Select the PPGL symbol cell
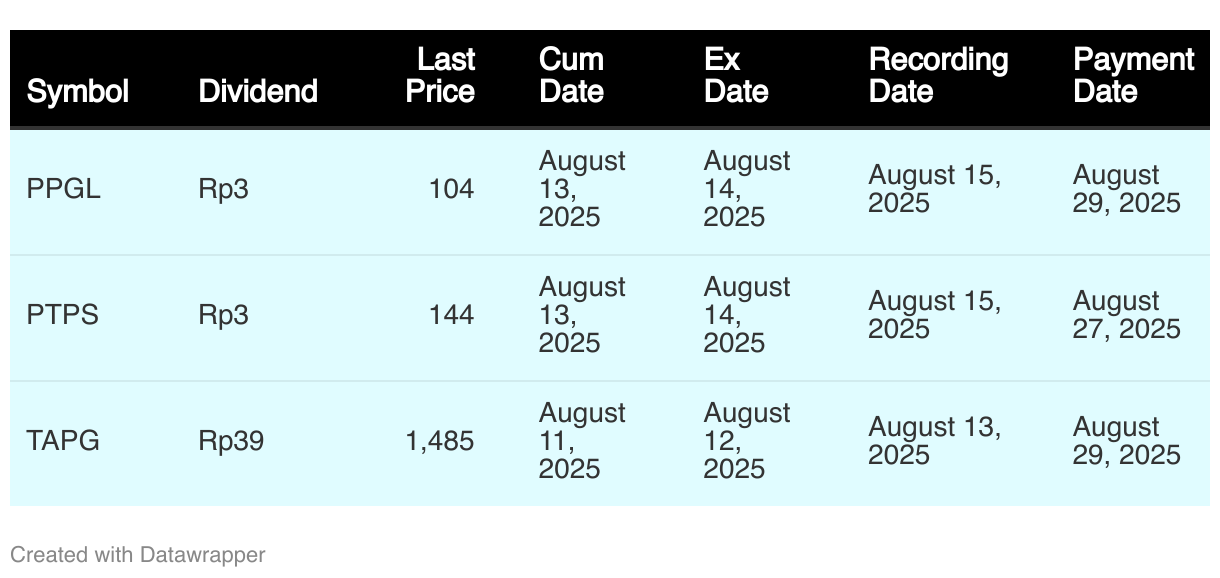 tap(64, 189)
